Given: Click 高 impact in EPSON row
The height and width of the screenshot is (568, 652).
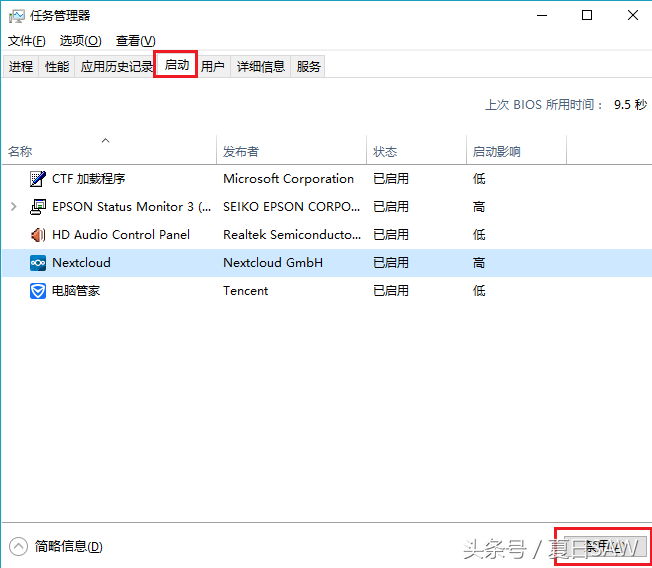Looking at the screenshot, I should coord(479,207).
